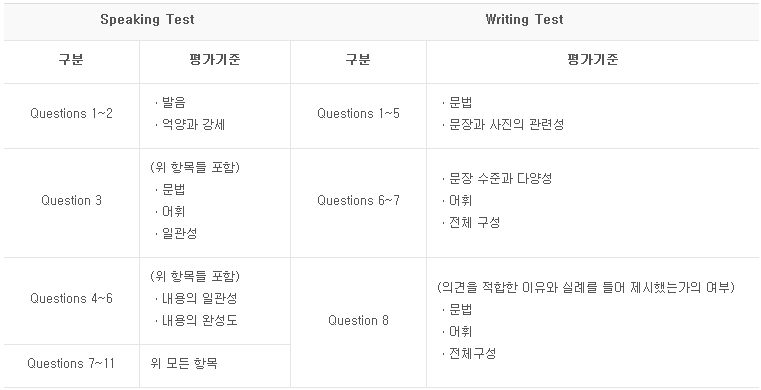This screenshot has height=390, width=761.
Task: Click the 의견을 적합한 이유와 sentence
Action: (x=586, y=287)
